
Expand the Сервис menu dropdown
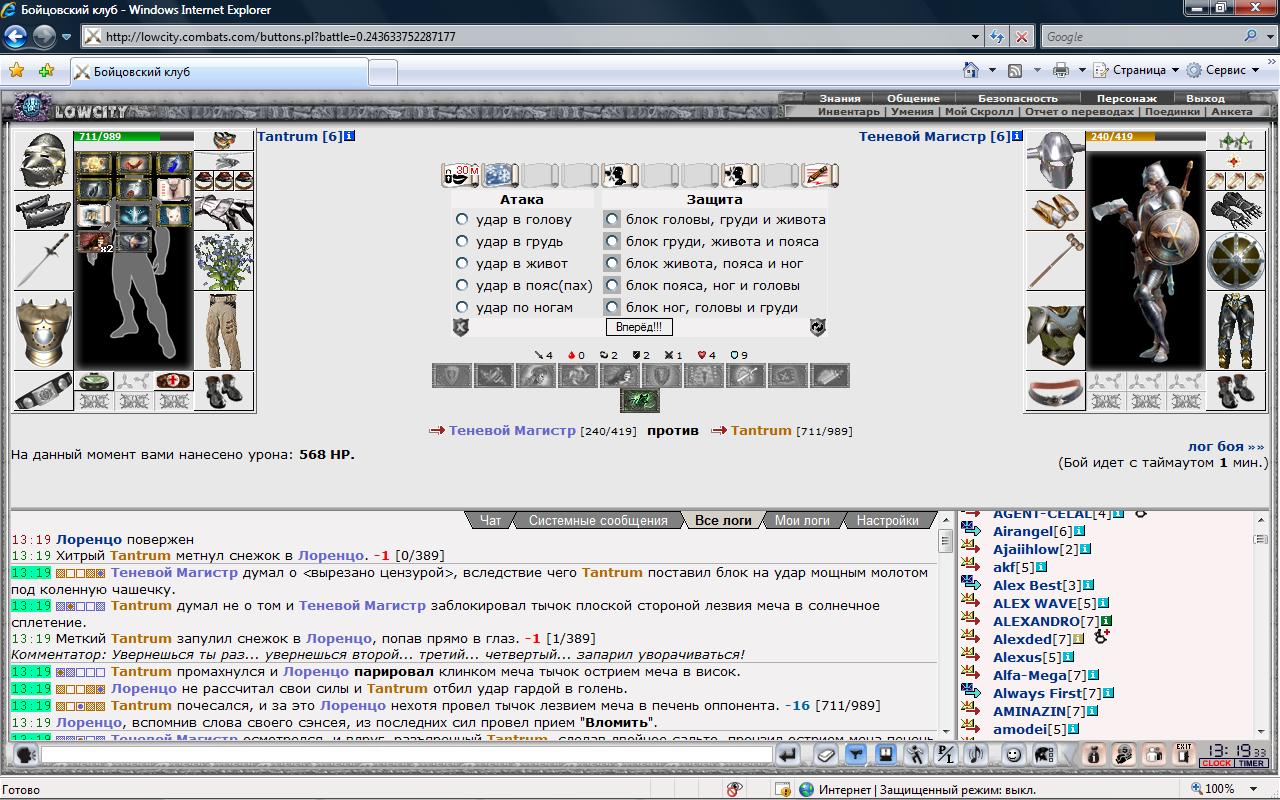[1255, 70]
